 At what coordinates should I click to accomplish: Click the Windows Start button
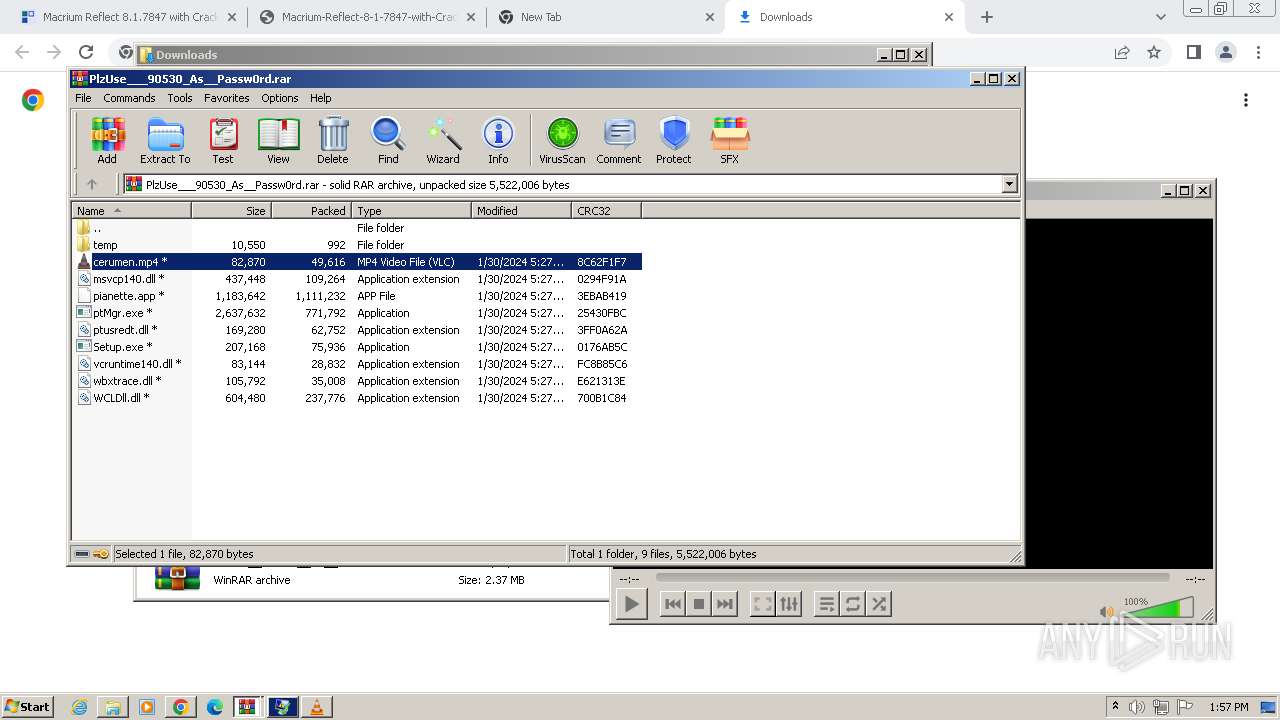coord(27,706)
